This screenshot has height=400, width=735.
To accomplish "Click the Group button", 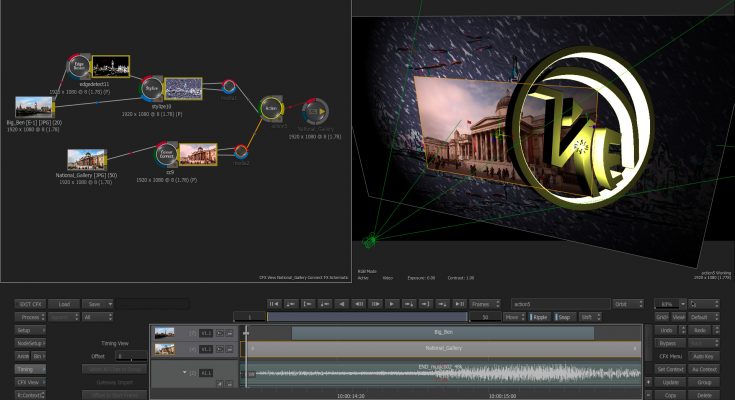I will pos(703,382).
